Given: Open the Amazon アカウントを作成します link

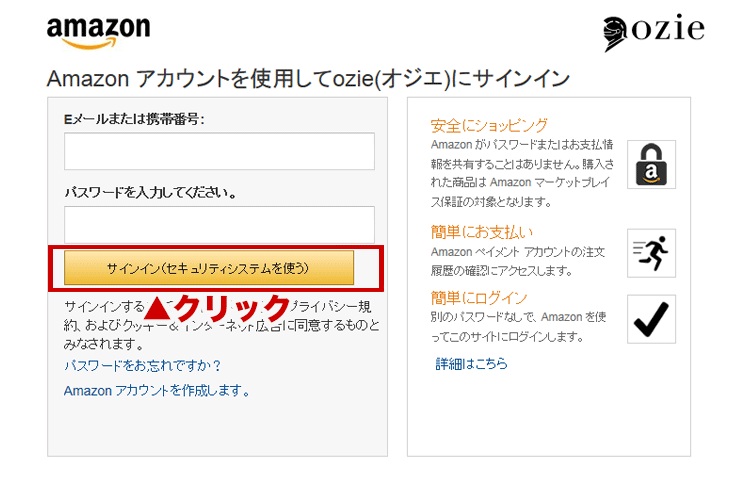Looking at the screenshot, I should [157, 390].
